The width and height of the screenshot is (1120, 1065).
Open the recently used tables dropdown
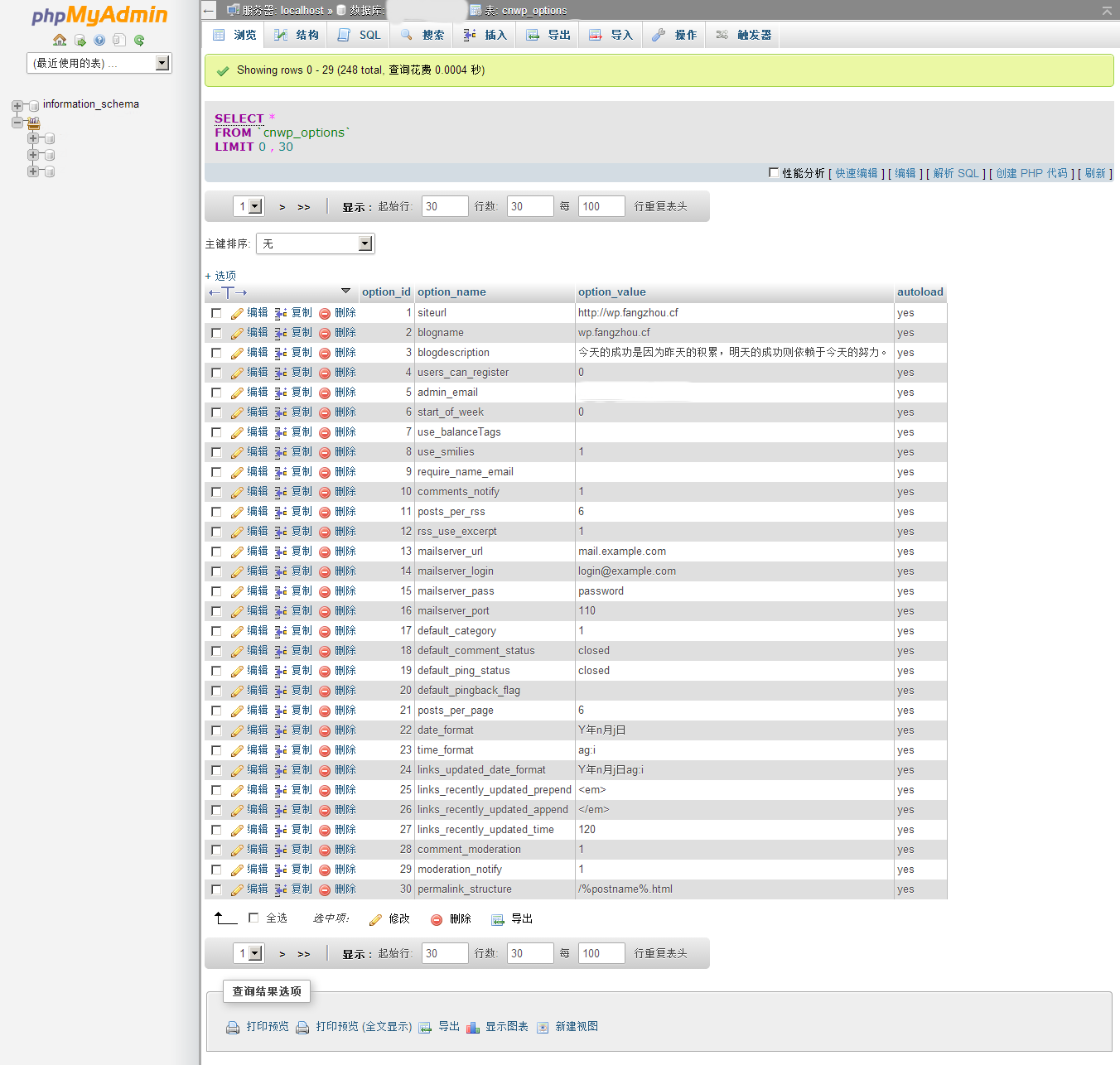pyautogui.click(x=162, y=63)
